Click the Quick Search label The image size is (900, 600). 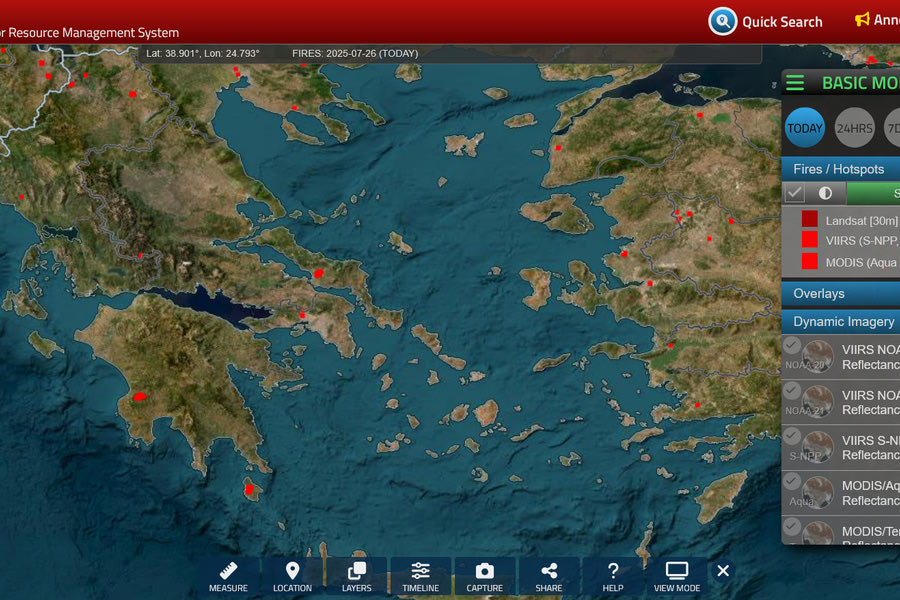click(x=782, y=22)
